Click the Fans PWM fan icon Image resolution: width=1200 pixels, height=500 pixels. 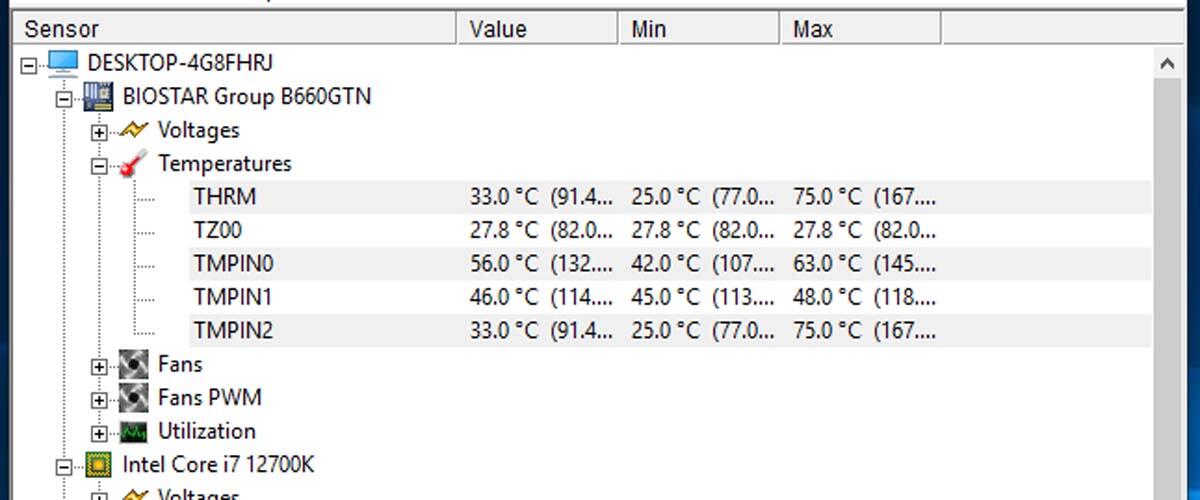tap(133, 398)
